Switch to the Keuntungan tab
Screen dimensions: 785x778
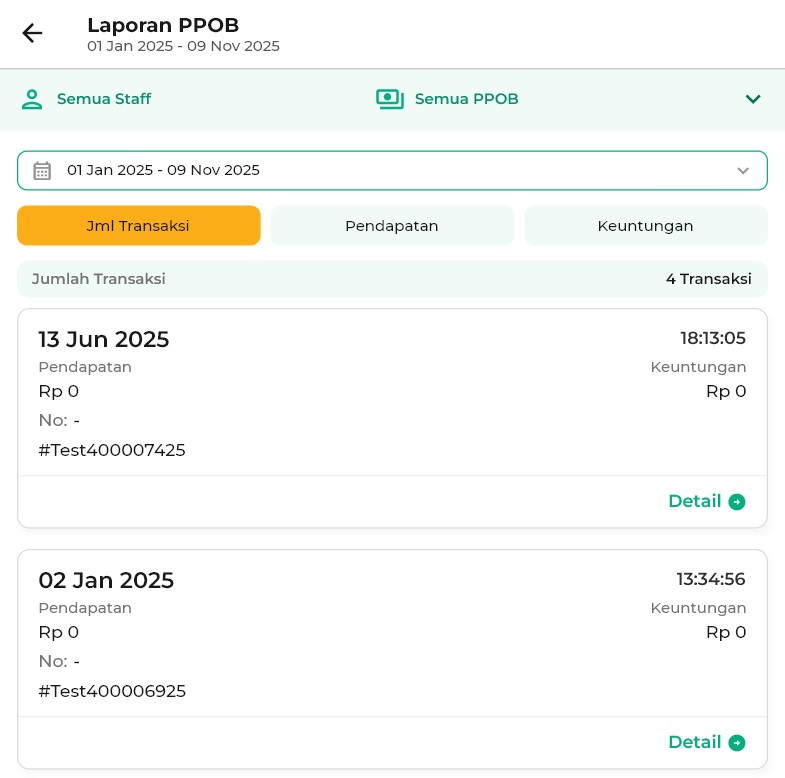click(645, 226)
